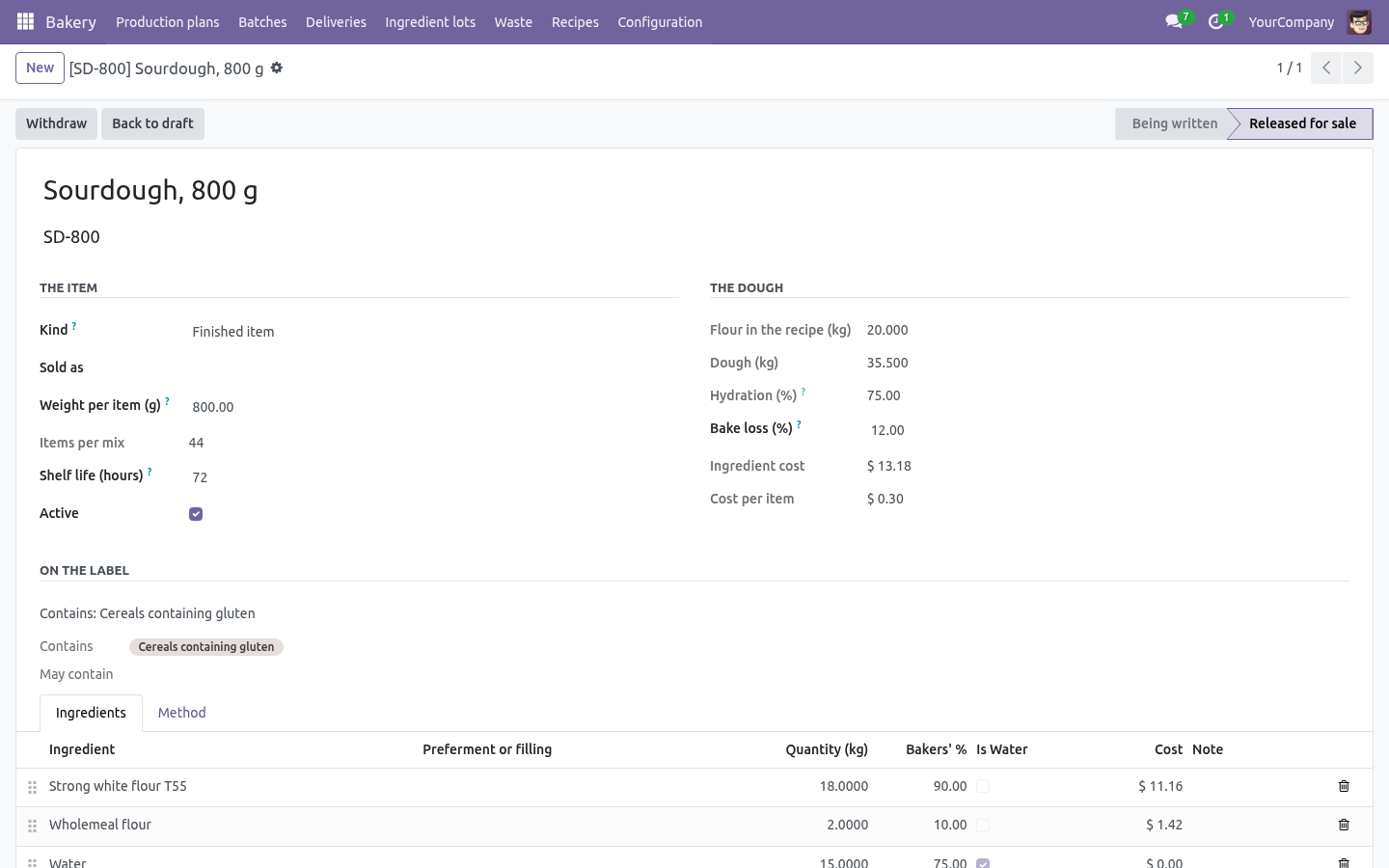Grab the Wholemeal flour row drag handle
Image resolution: width=1389 pixels, height=868 pixels.
click(32, 826)
